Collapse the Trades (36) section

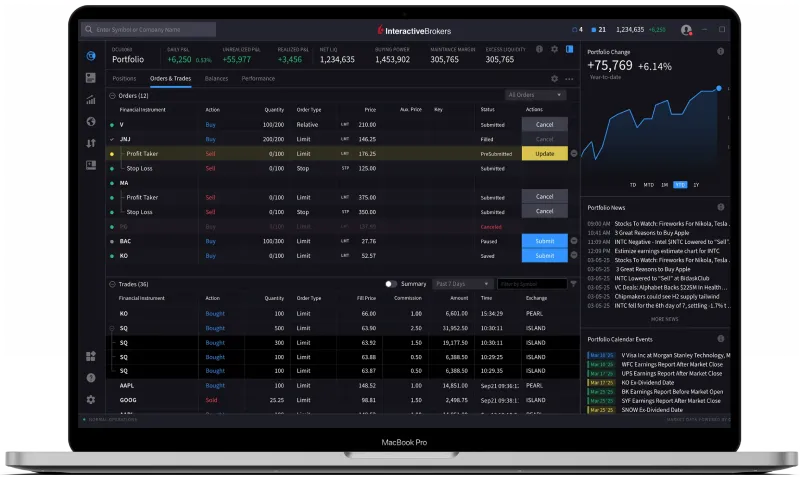pos(112,284)
